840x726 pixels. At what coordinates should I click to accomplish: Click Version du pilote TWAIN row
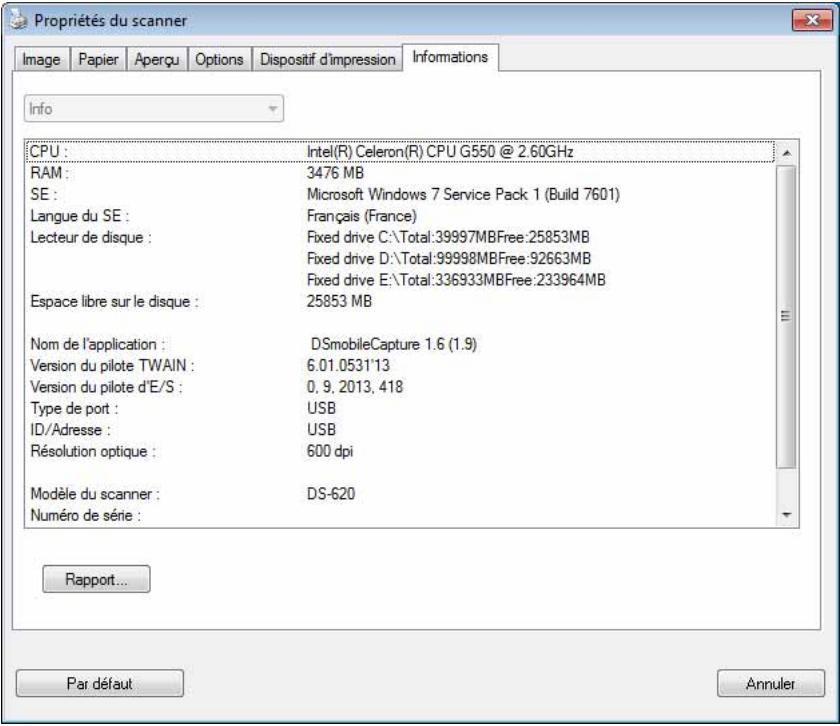[x=400, y=366]
